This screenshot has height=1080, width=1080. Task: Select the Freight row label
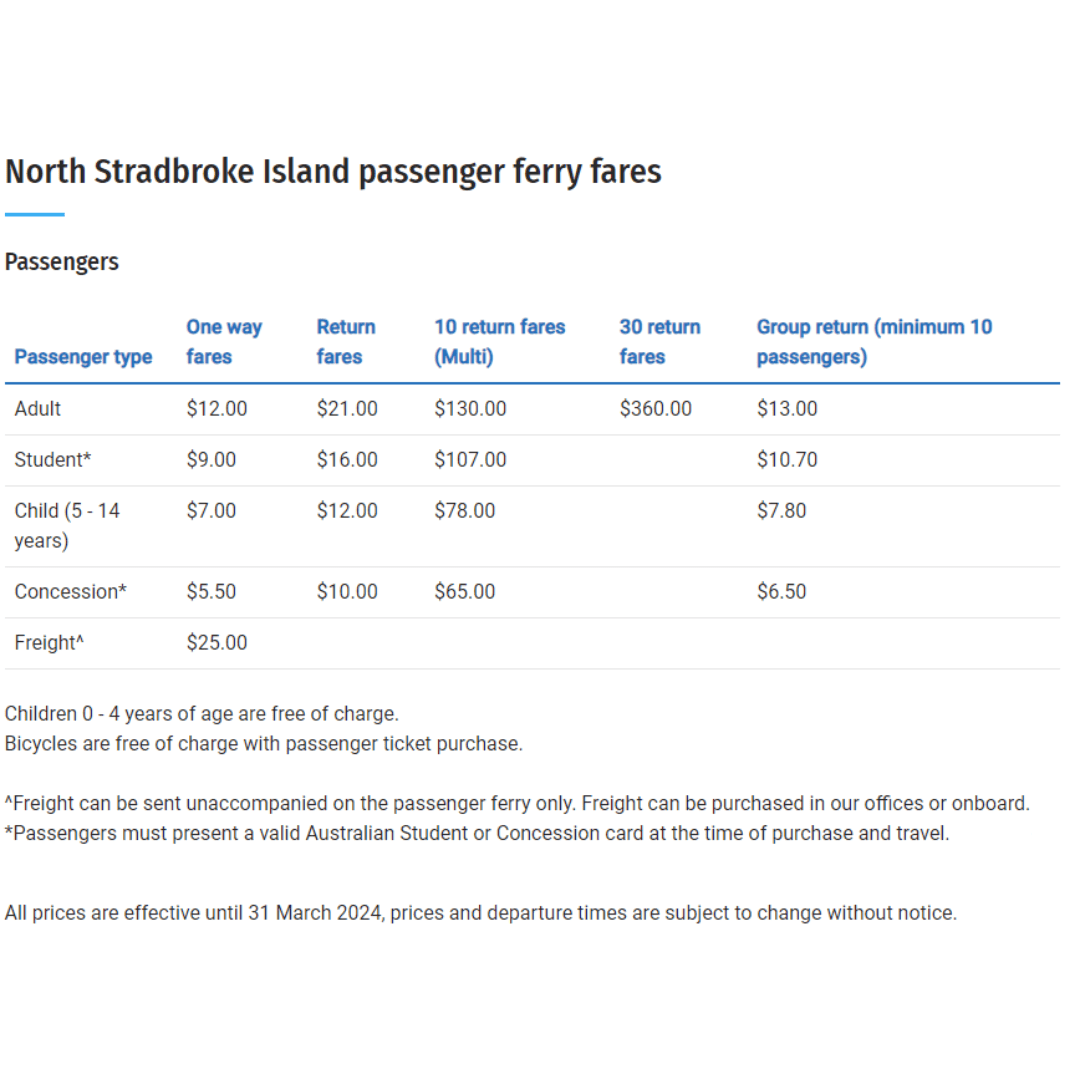49,643
